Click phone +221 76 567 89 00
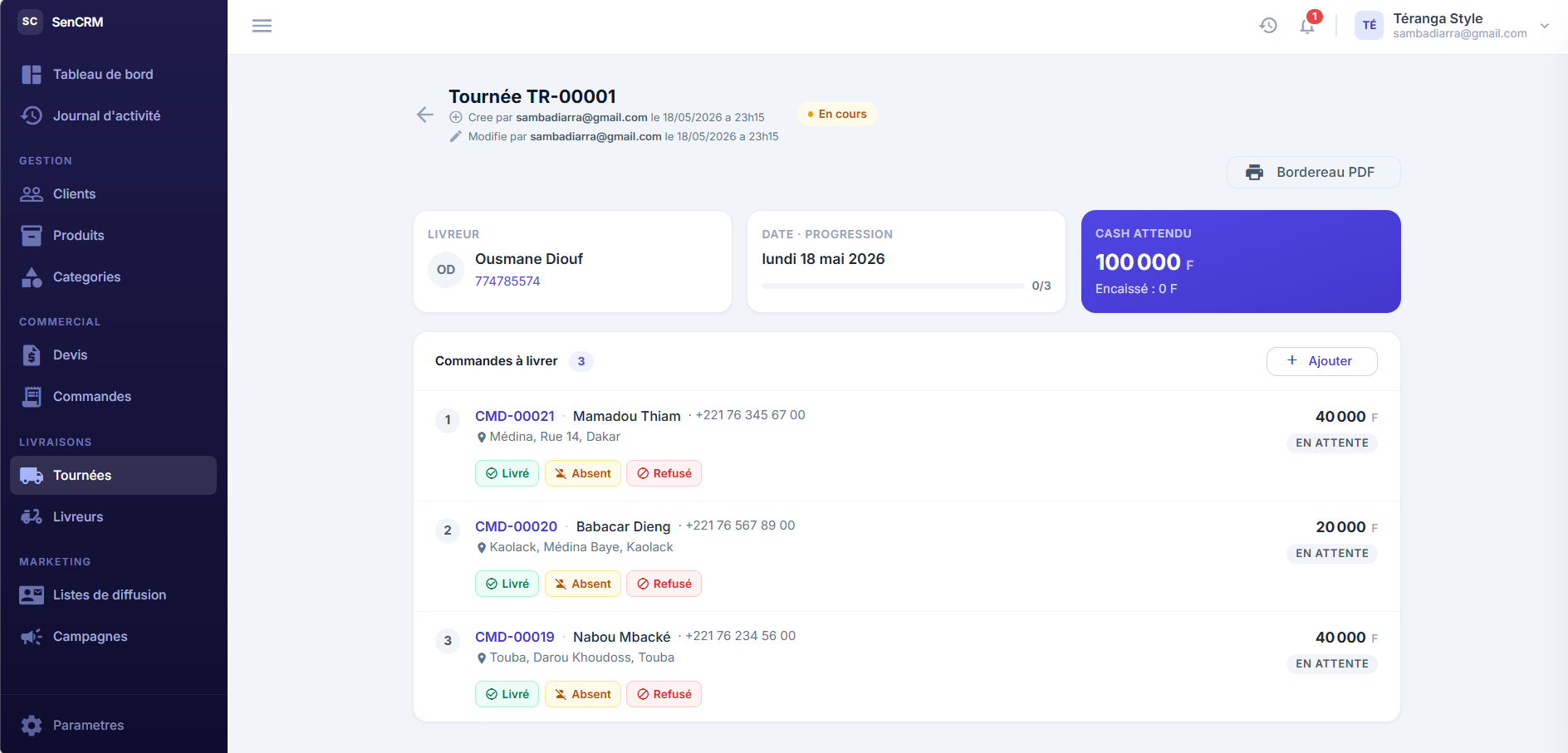This screenshot has width=1568, height=753. tap(740, 526)
